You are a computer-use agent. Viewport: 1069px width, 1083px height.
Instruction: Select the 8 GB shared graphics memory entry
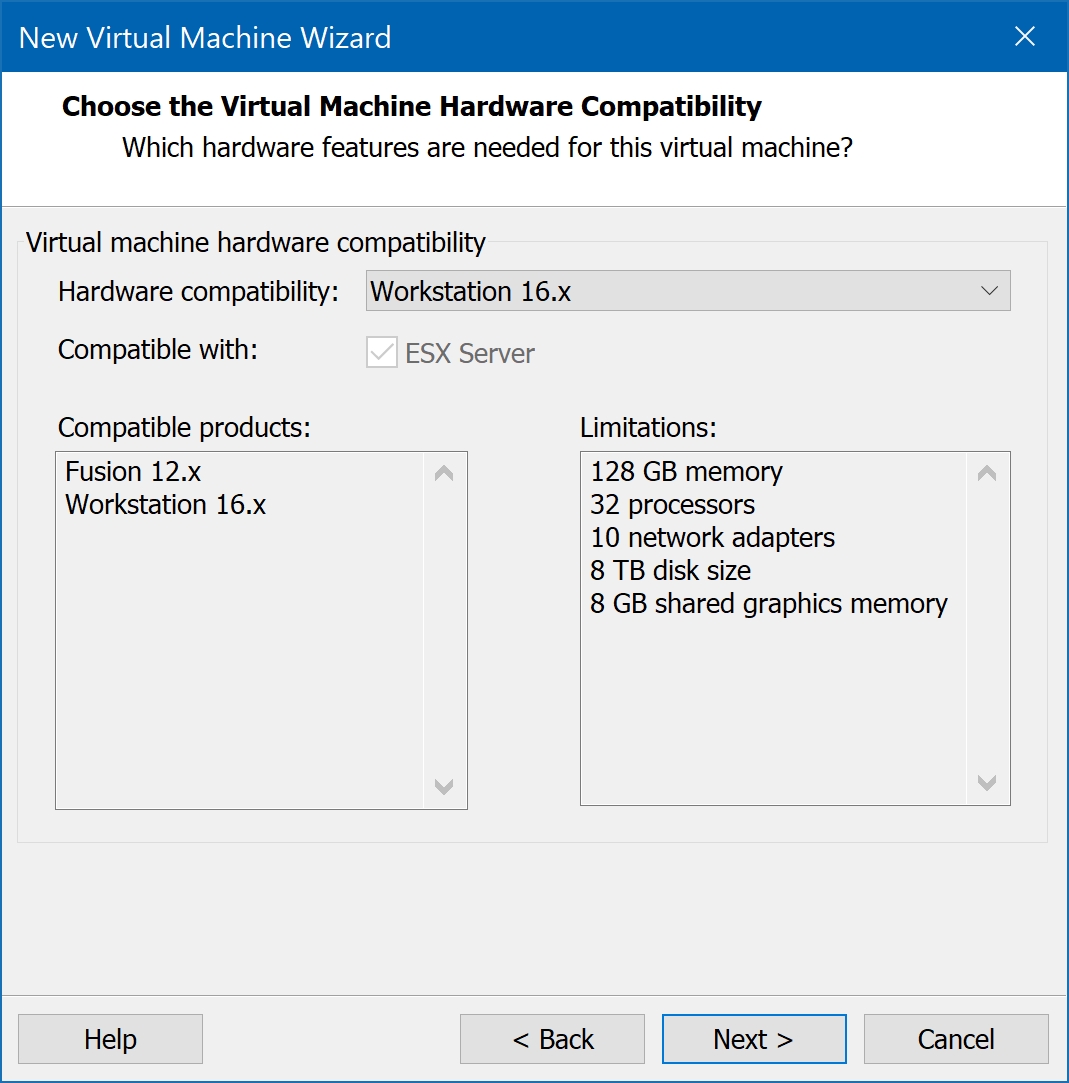(x=769, y=604)
